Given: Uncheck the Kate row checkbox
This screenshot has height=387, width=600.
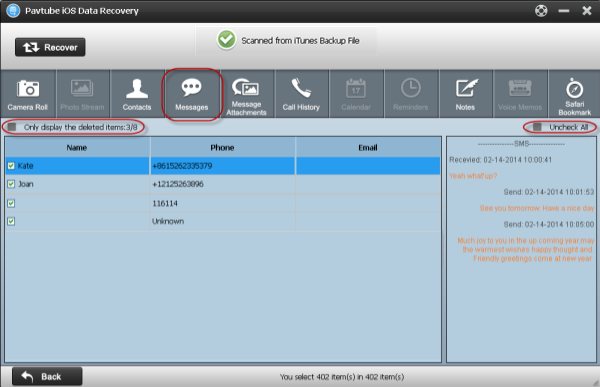Looking at the screenshot, I should click(x=11, y=166).
